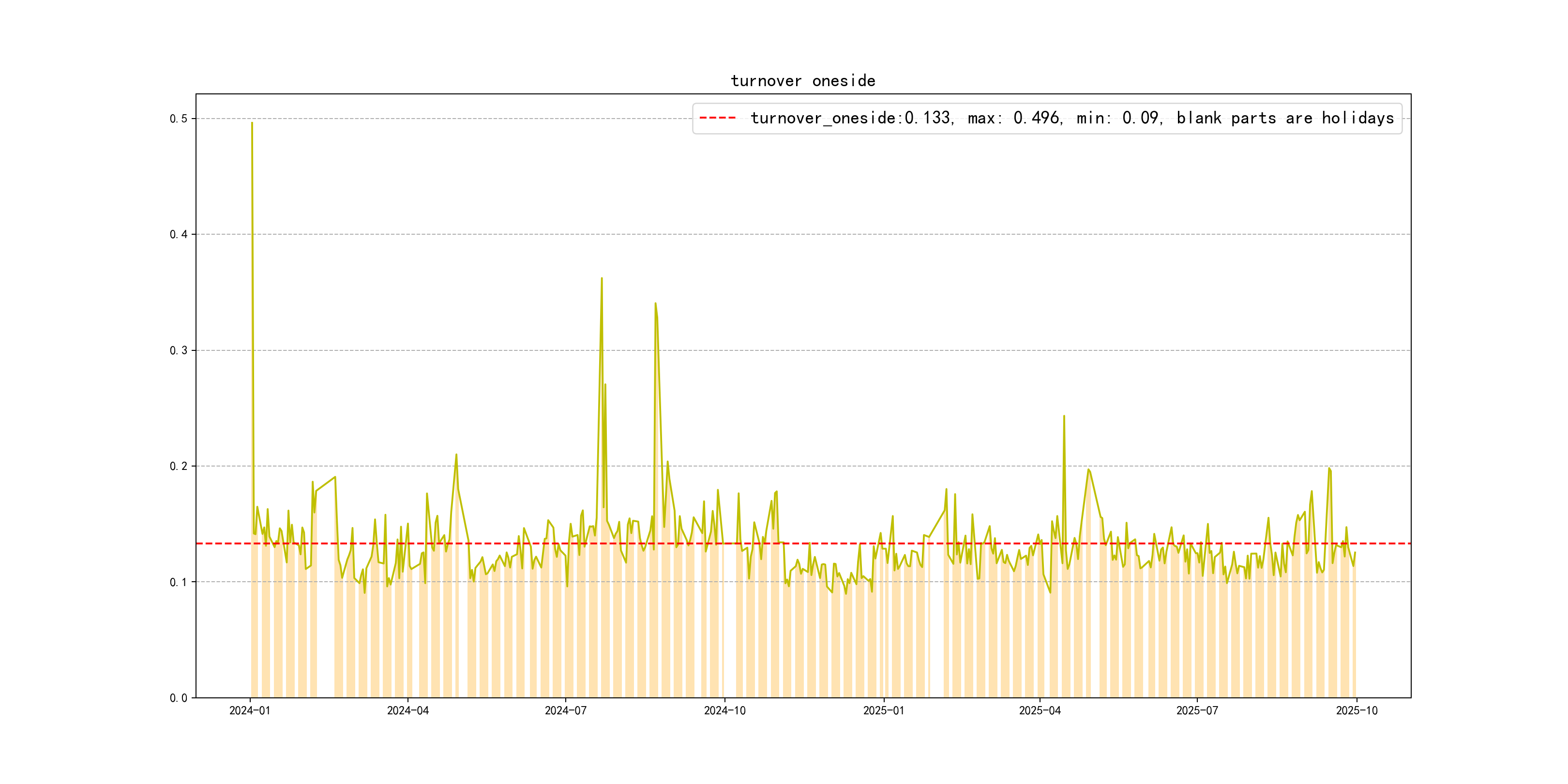Click the 0.3 y-axis tick label
Viewport: 1568px width, 784px height.
pos(178,350)
